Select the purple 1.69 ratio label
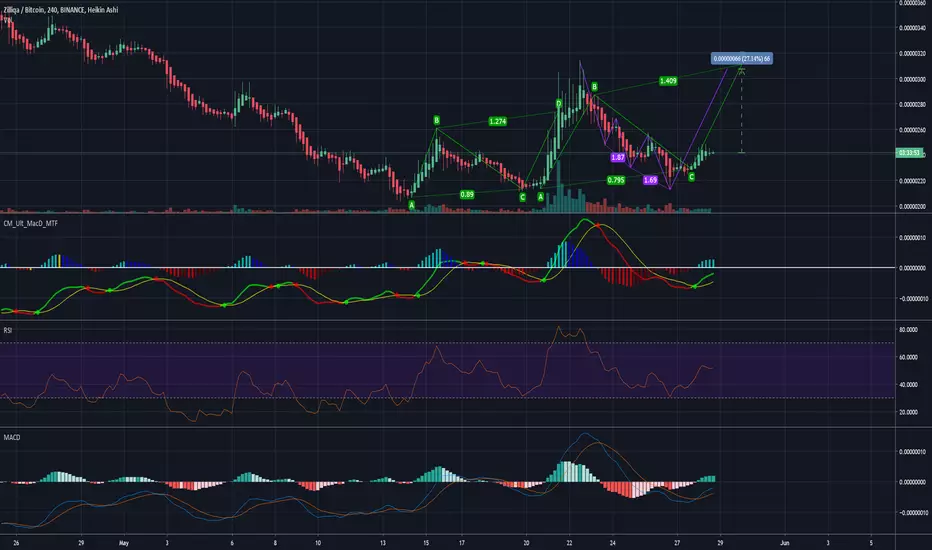 click(650, 180)
